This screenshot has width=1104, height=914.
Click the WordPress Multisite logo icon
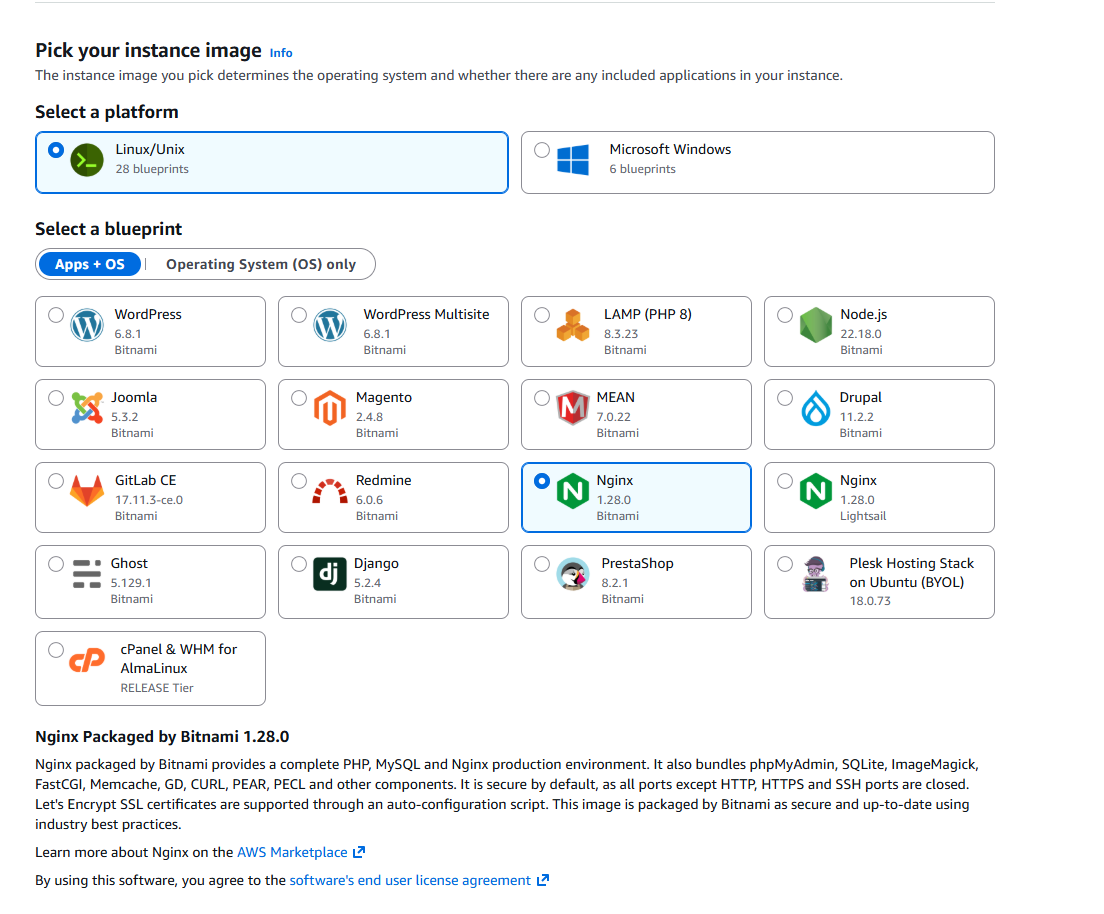[330, 325]
